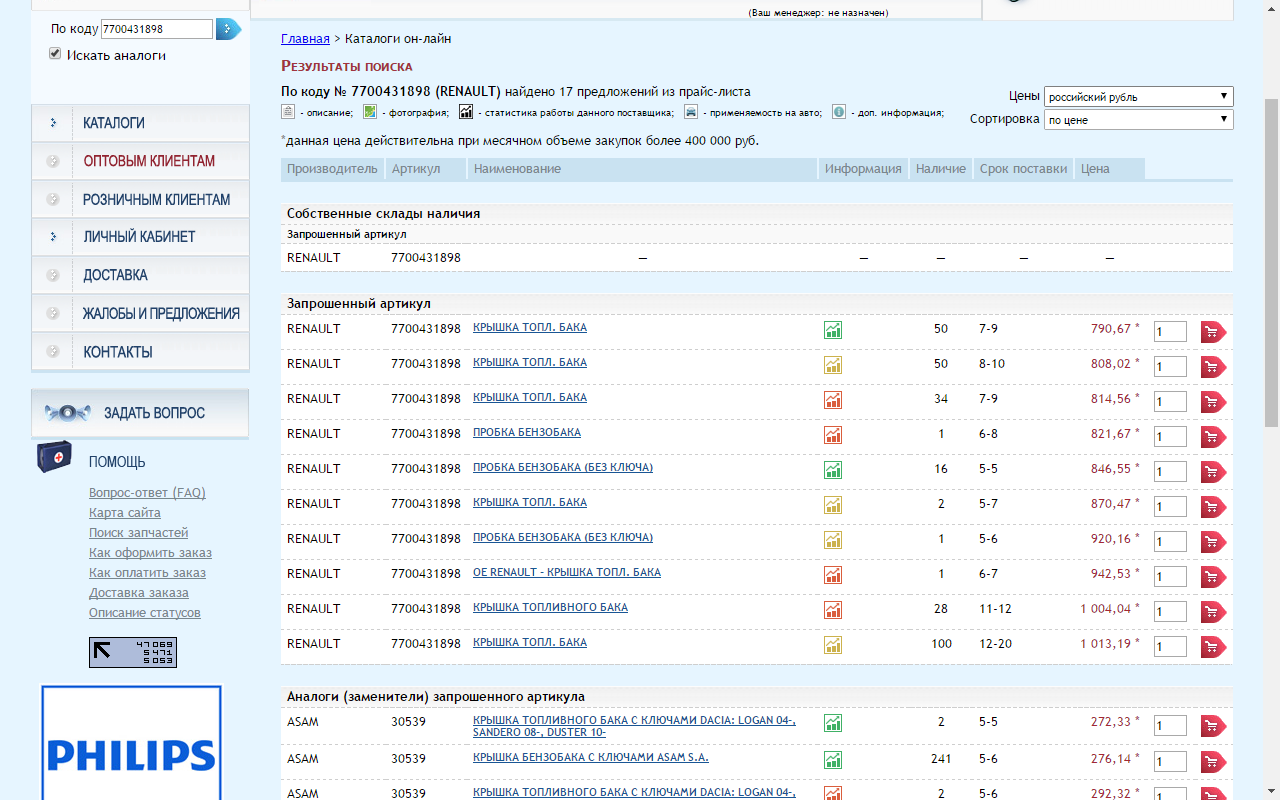The image size is (1280, 800).
Task: Open statistics icon for ASAM 272,33 row
Action: [832, 723]
